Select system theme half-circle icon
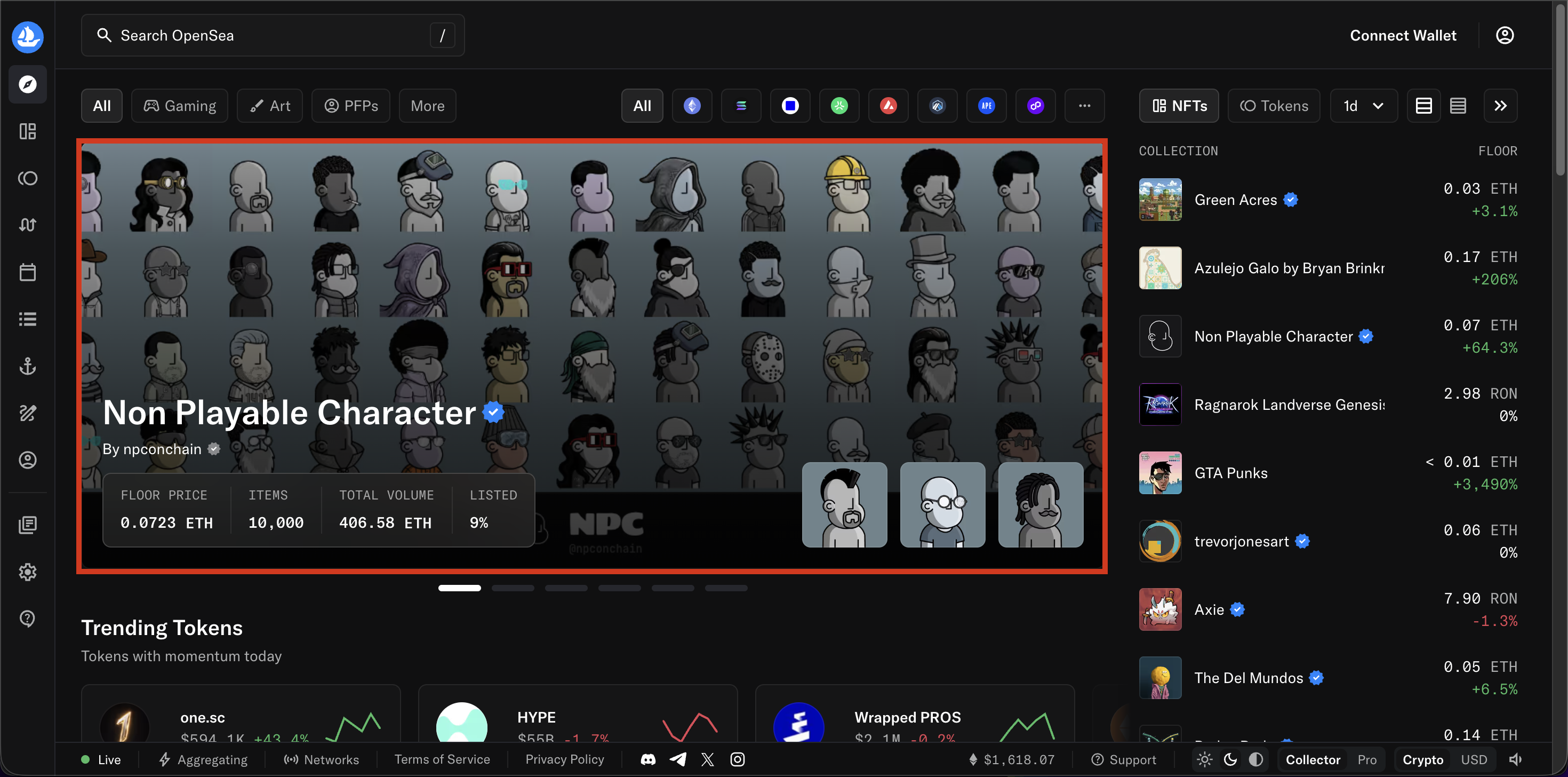Image resolution: width=1568 pixels, height=777 pixels. [1256, 759]
